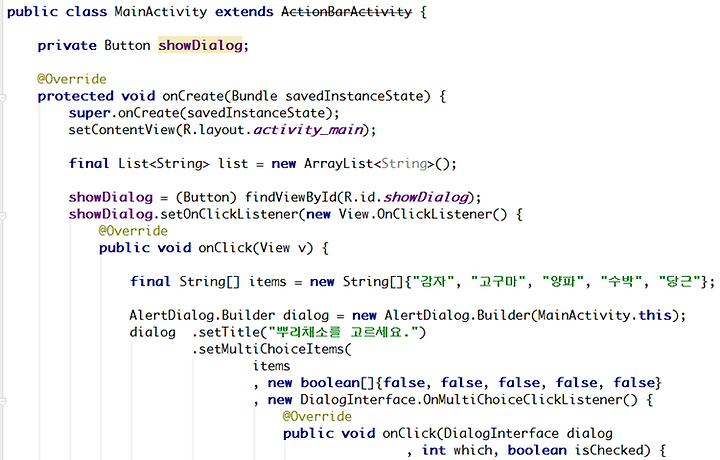Click onClick(View v) method name
This screenshot has width=720, height=460.
click(x=225, y=248)
